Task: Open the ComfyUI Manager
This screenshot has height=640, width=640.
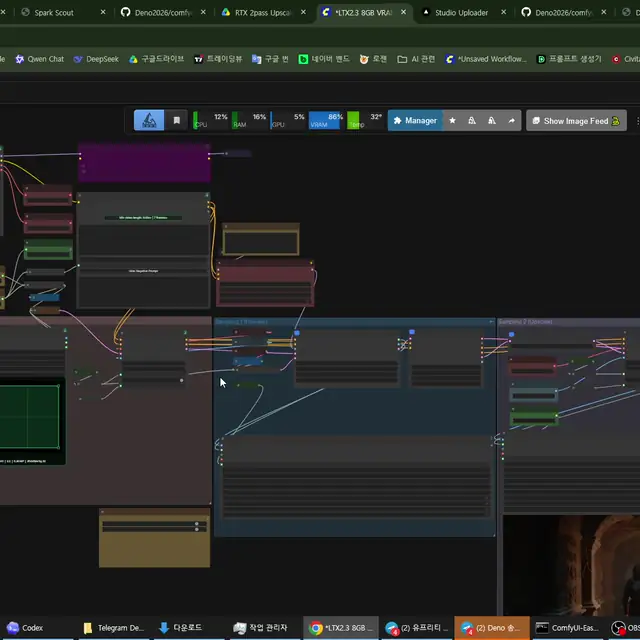Action: click(415, 121)
